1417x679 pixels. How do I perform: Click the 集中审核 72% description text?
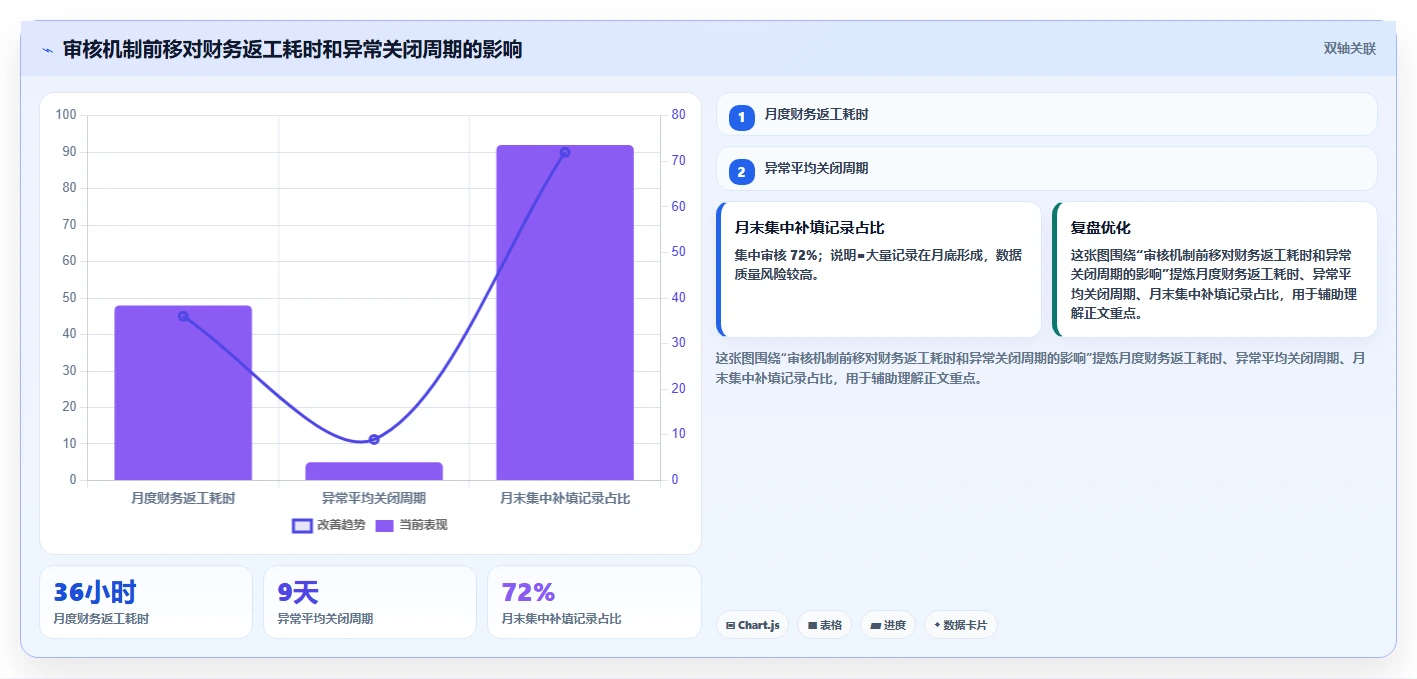click(878, 264)
